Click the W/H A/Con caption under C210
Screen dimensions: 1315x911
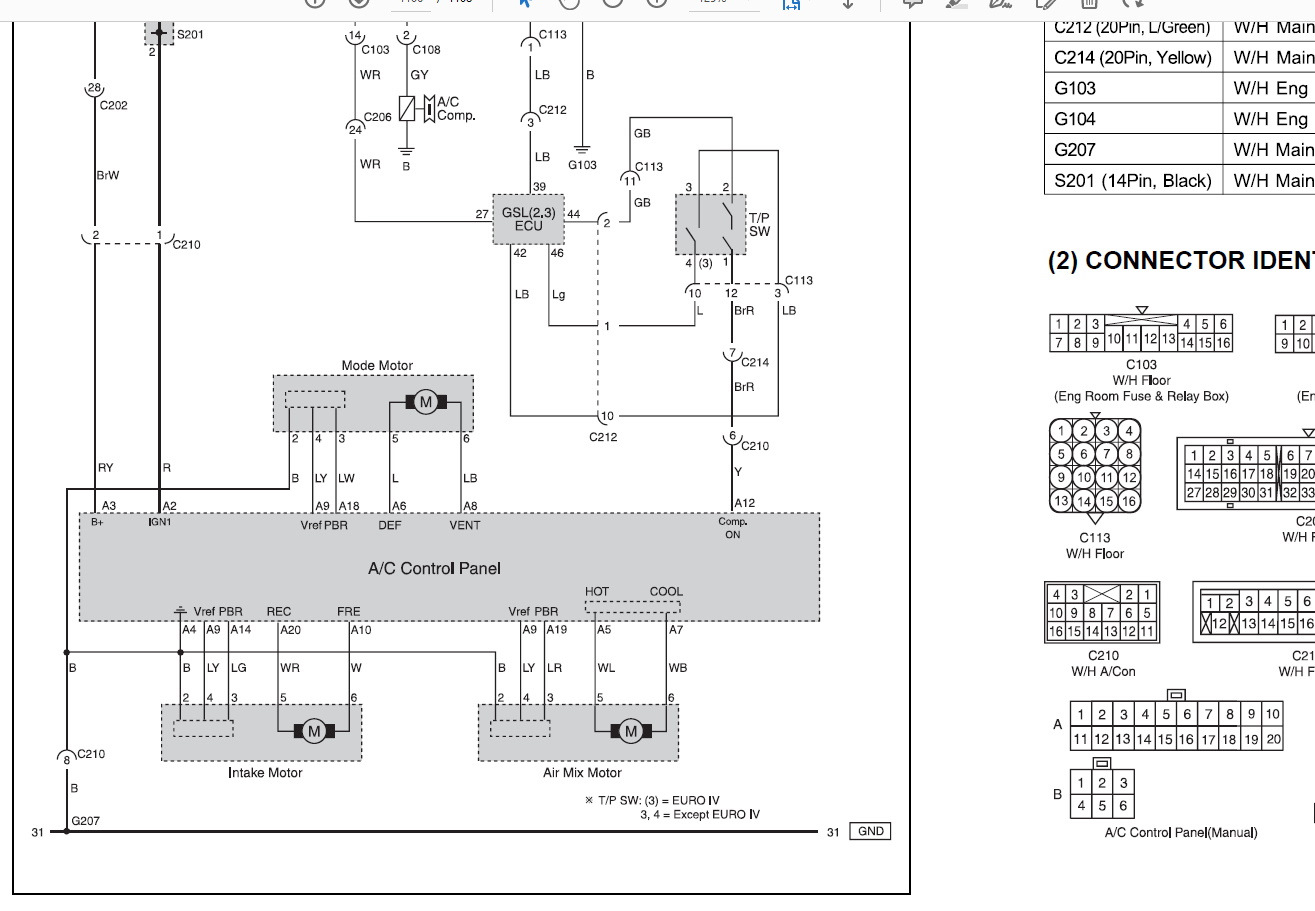(x=1103, y=671)
